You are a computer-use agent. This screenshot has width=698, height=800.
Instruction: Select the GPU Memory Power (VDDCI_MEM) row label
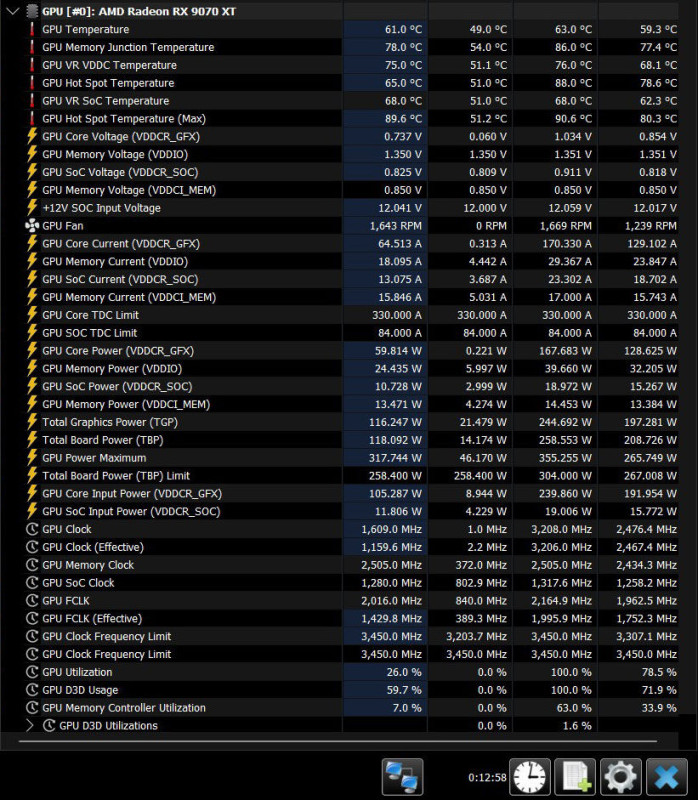click(x=126, y=404)
